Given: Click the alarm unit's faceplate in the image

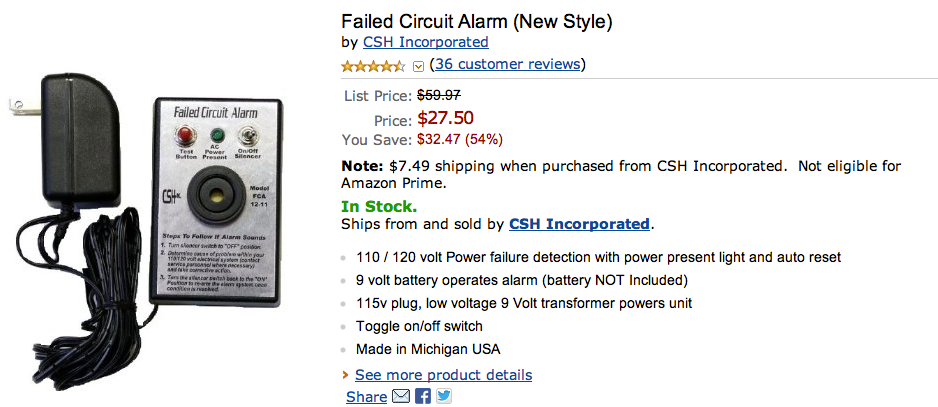Looking at the screenshot, I should (x=216, y=202).
